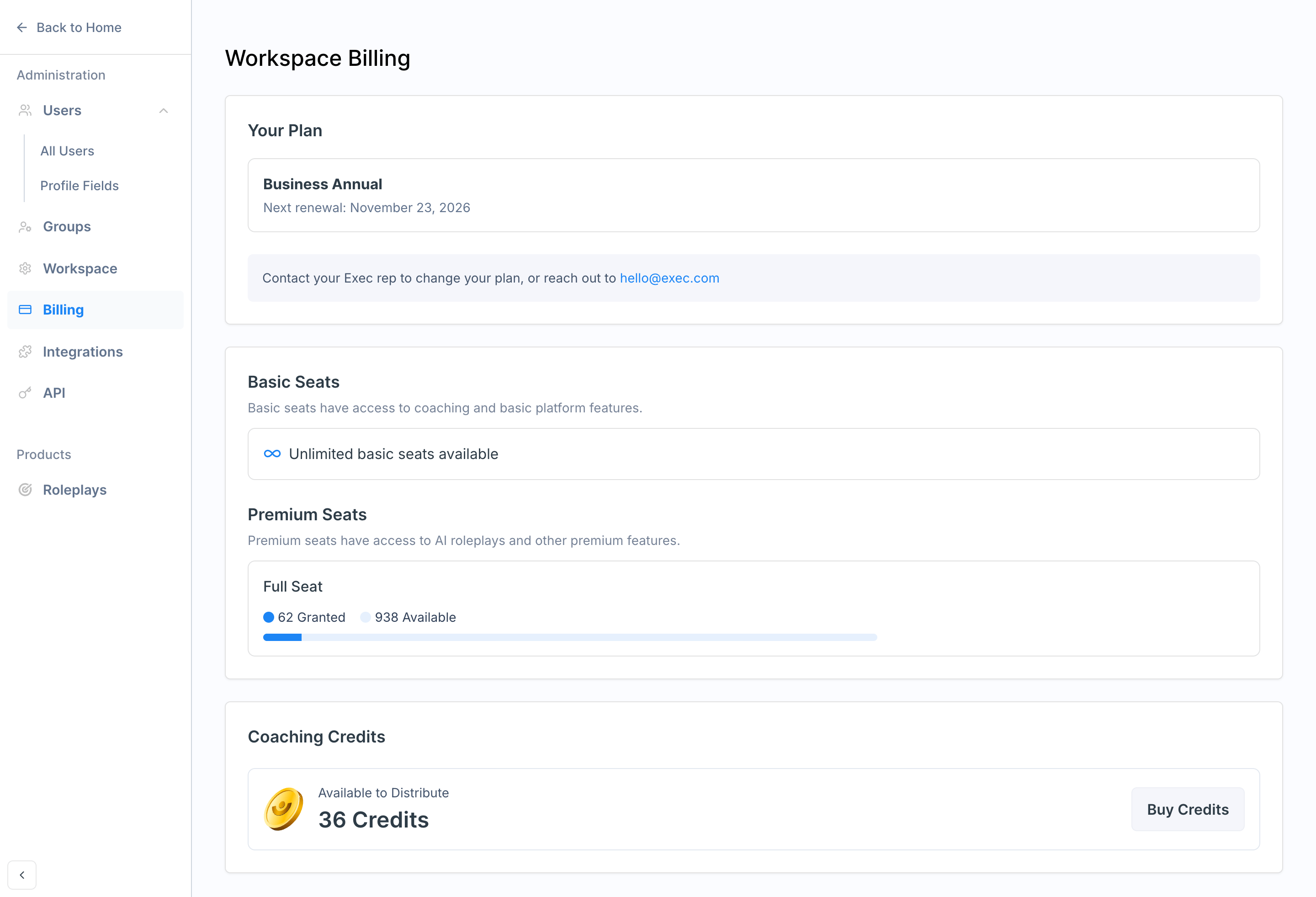Screen dimensions: 1316x897
Task: Click the back arrow icon beside Back to Home
Action: 22,27
